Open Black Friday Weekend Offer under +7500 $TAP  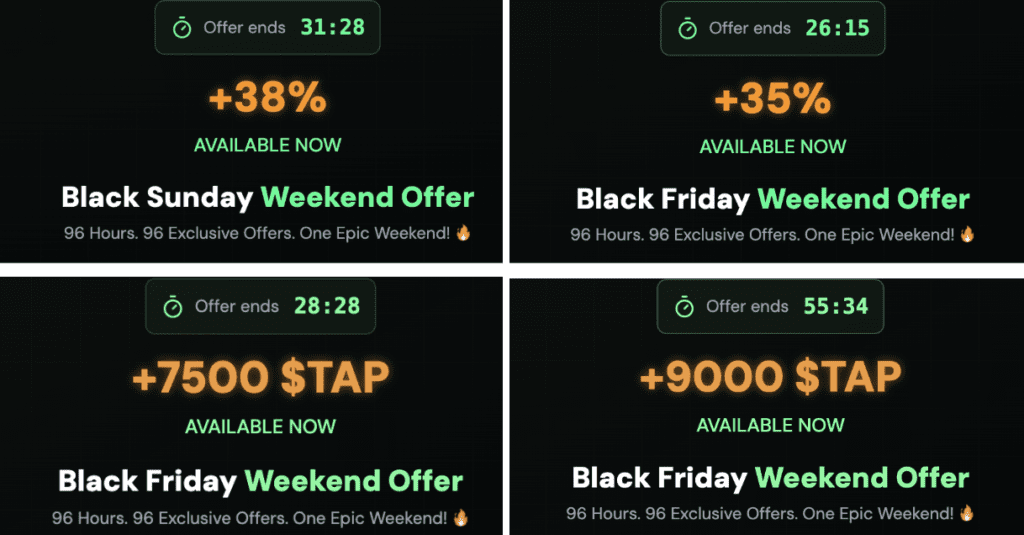coord(261,481)
